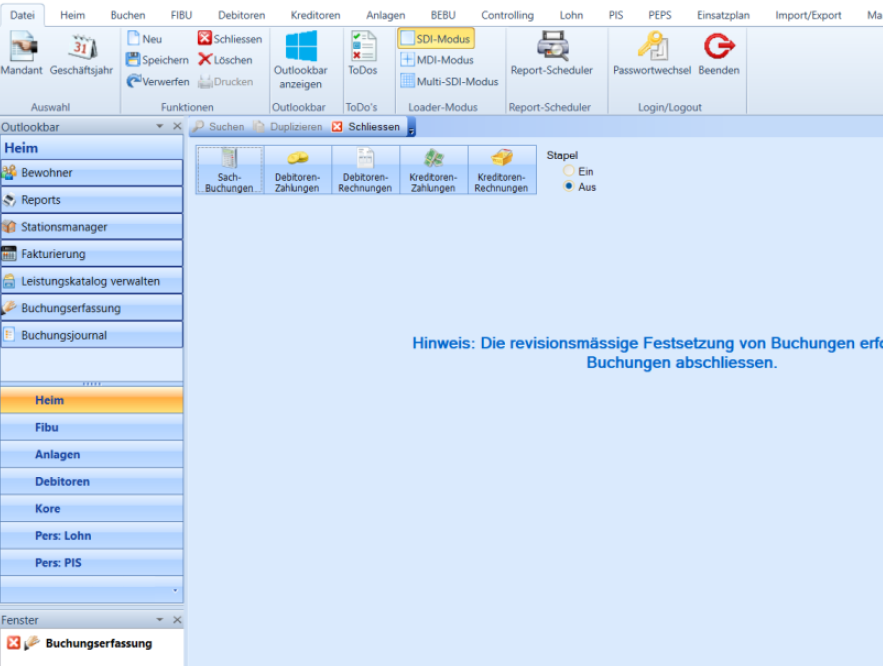Open the BEBU ribbon tab
The width and height of the screenshot is (884, 666).
(x=443, y=15)
